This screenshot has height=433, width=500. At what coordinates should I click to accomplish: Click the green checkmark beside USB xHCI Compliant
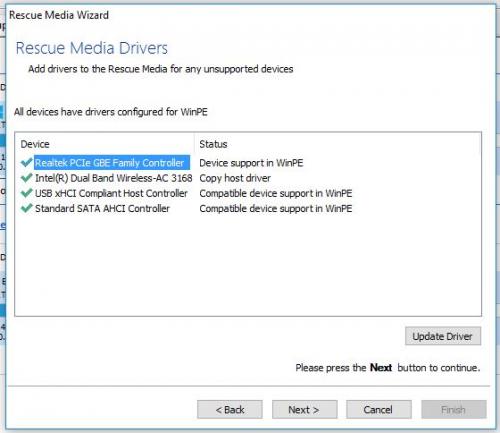pyautogui.click(x=26, y=193)
